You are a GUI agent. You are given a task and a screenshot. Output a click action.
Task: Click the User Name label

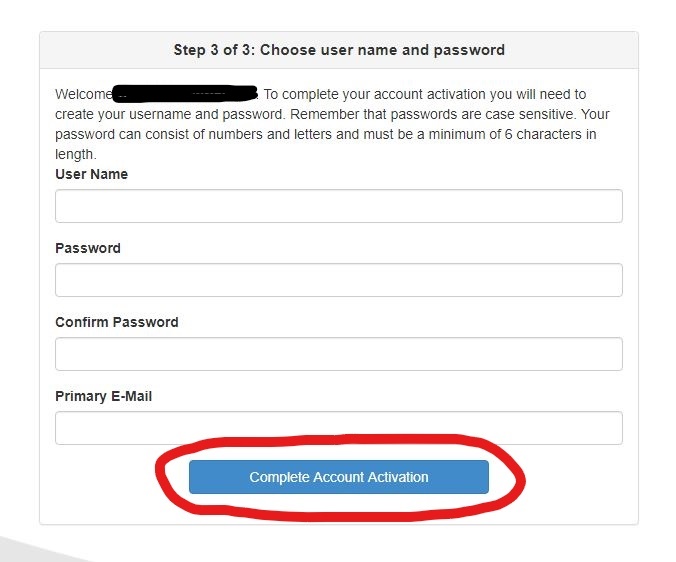91,174
